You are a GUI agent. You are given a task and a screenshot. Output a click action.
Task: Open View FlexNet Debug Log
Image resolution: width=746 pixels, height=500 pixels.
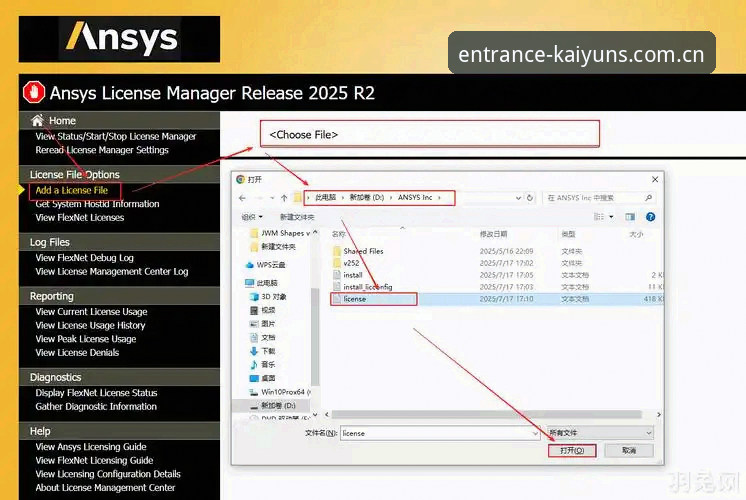[84, 258]
